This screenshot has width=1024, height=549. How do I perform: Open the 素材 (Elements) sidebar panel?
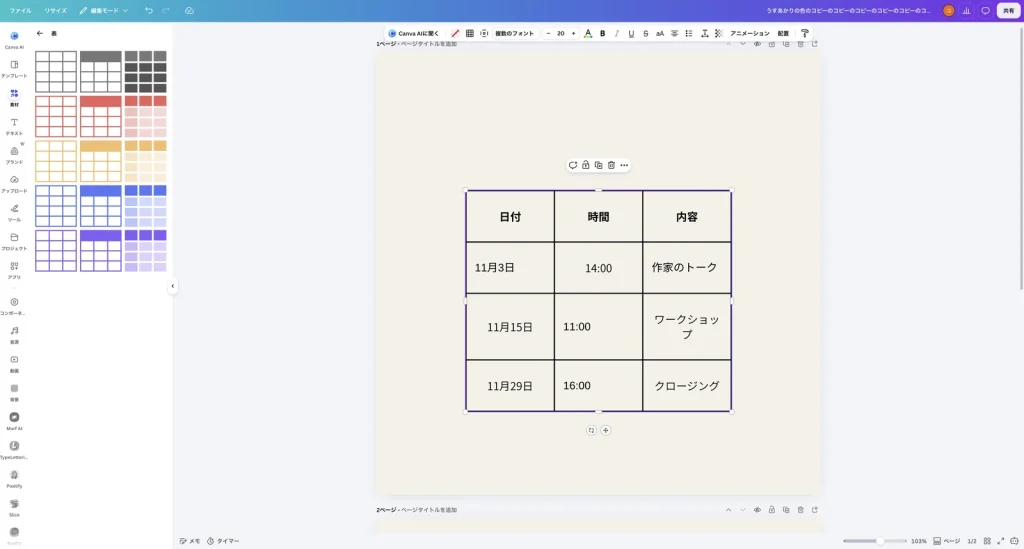click(14, 97)
